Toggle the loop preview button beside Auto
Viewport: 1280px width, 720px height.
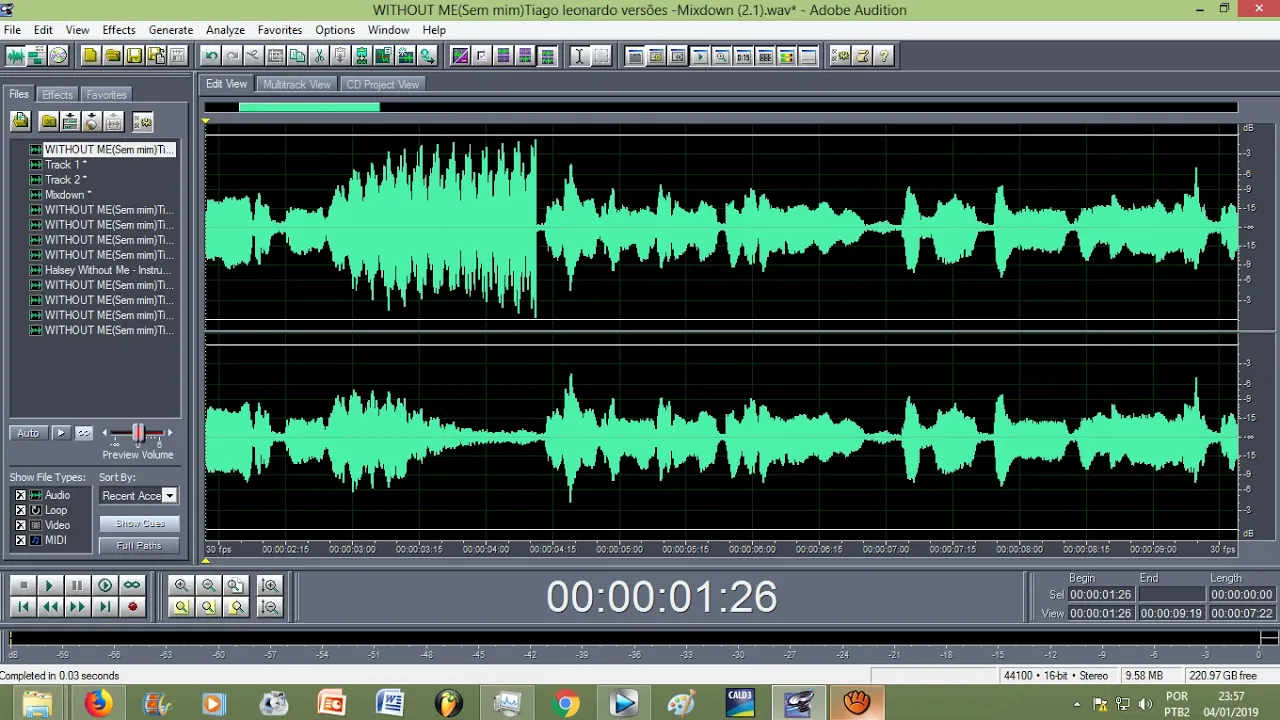(84, 433)
